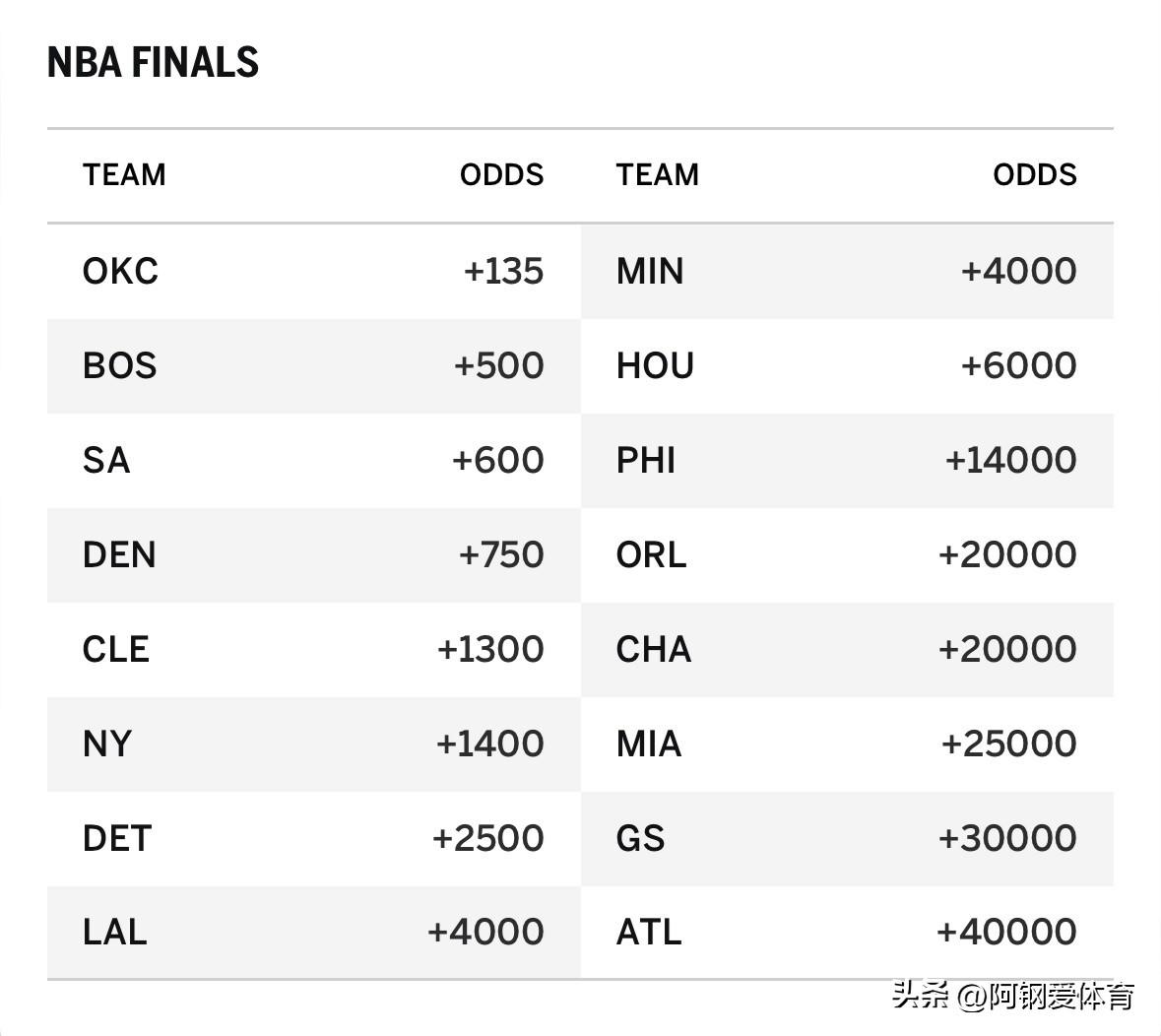
Task: Tap the +6000 odds for HOU
Action: tap(1018, 365)
